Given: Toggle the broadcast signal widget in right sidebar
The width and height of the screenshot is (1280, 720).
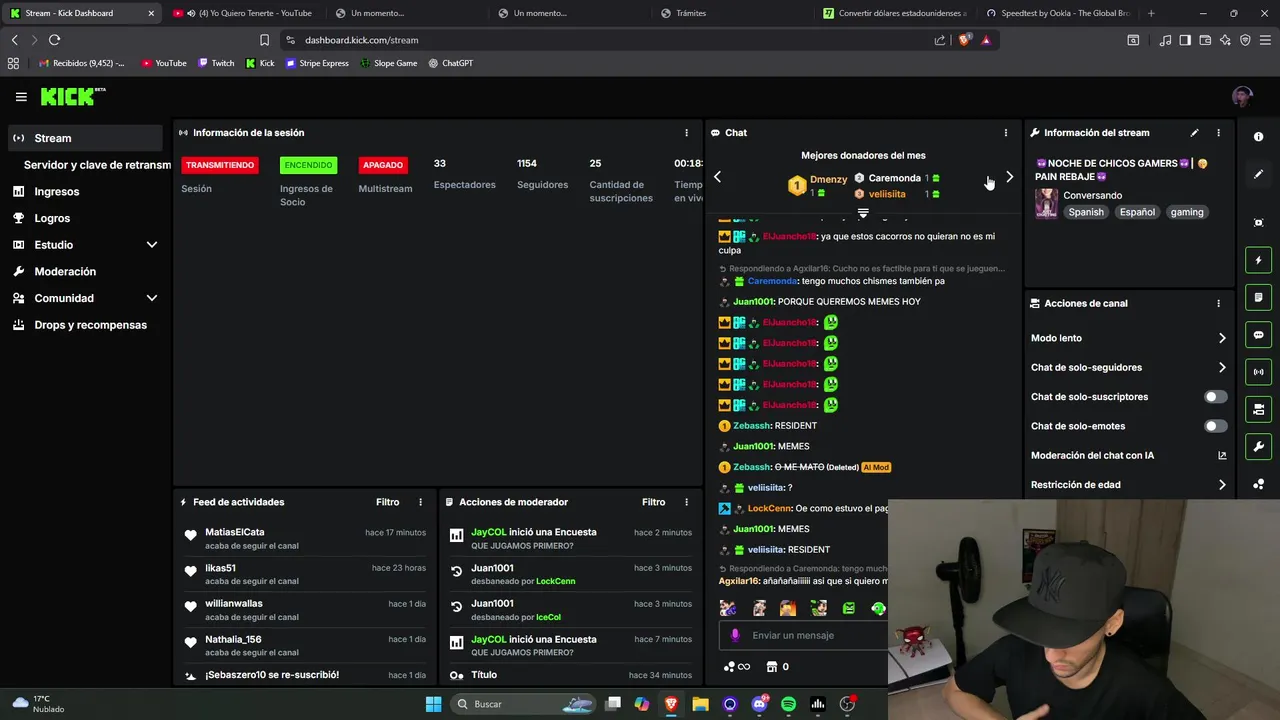Looking at the screenshot, I should (x=1259, y=372).
